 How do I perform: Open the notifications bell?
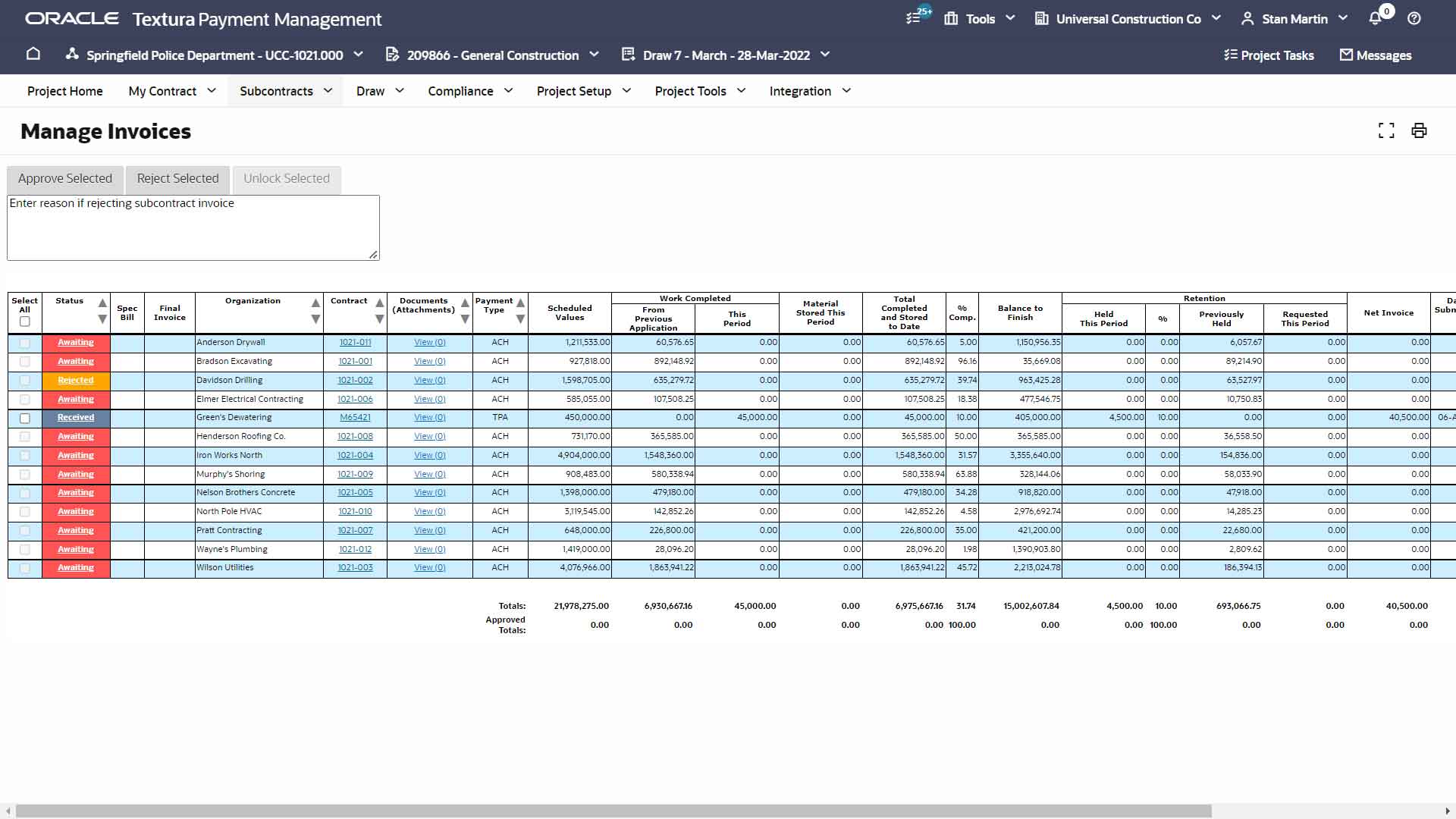[x=1375, y=17]
